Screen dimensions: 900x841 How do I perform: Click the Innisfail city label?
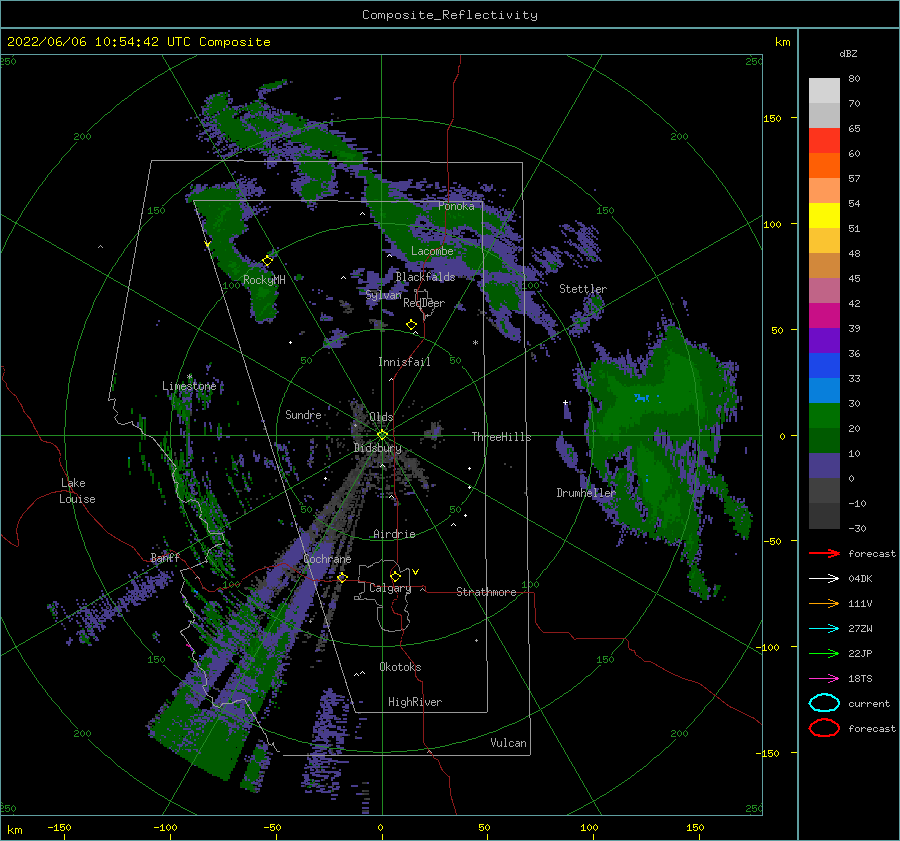click(x=404, y=362)
